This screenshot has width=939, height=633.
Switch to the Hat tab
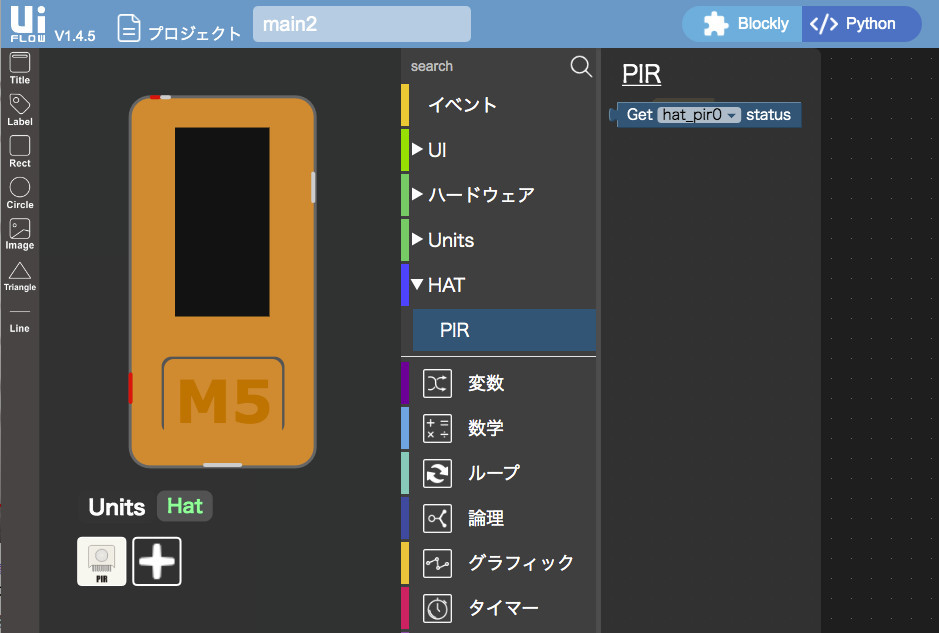pyautogui.click(x=185, y=506)
